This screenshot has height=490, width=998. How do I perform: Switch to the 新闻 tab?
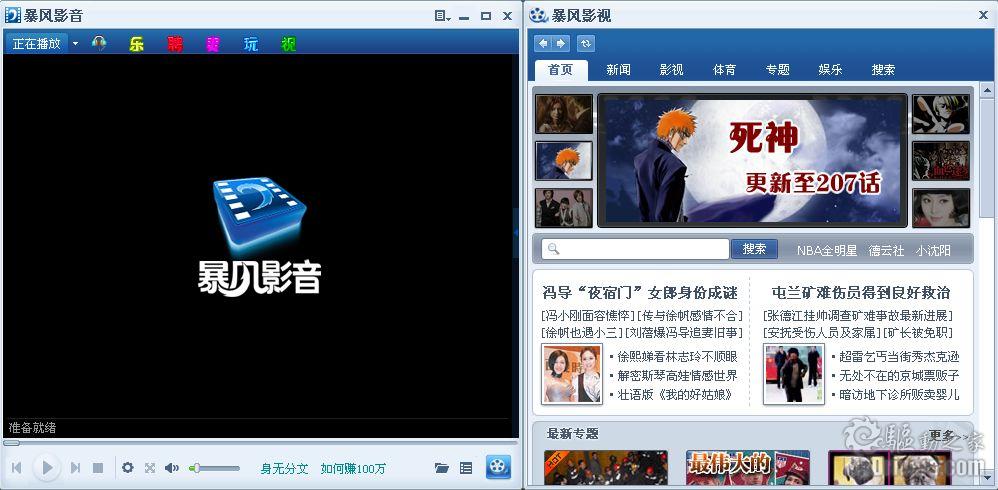(x=618, y=70)
